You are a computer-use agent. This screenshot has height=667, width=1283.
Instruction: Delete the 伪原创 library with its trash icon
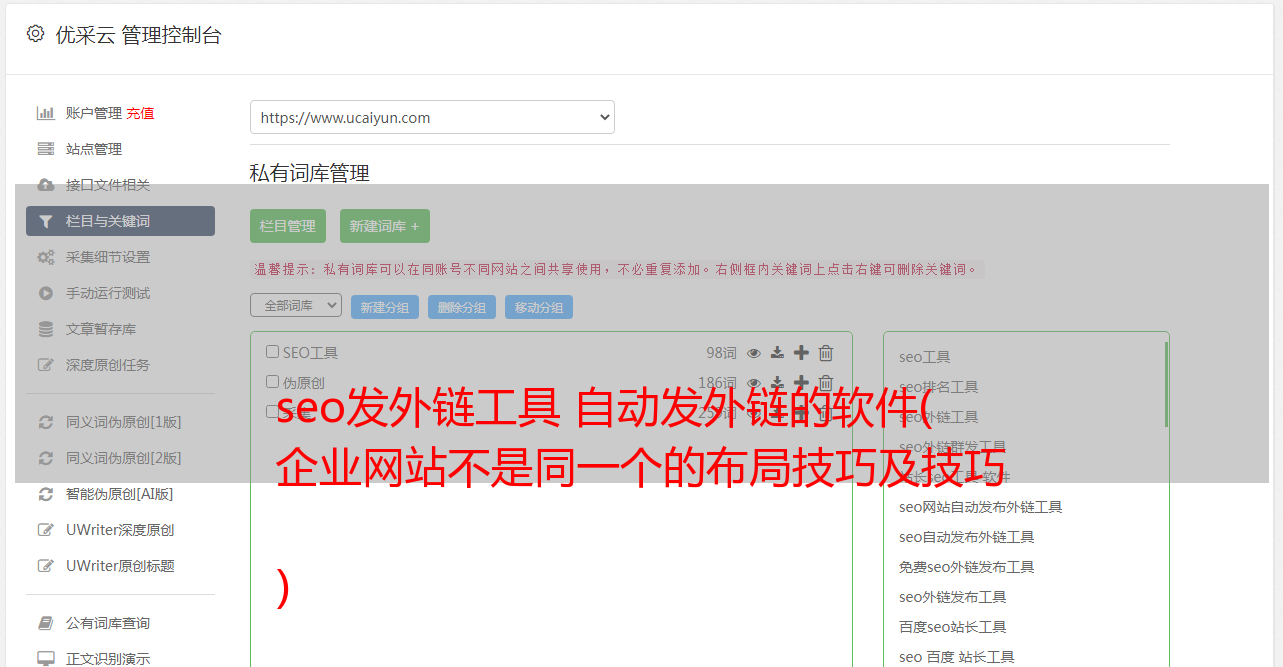[x=826, y=383]
